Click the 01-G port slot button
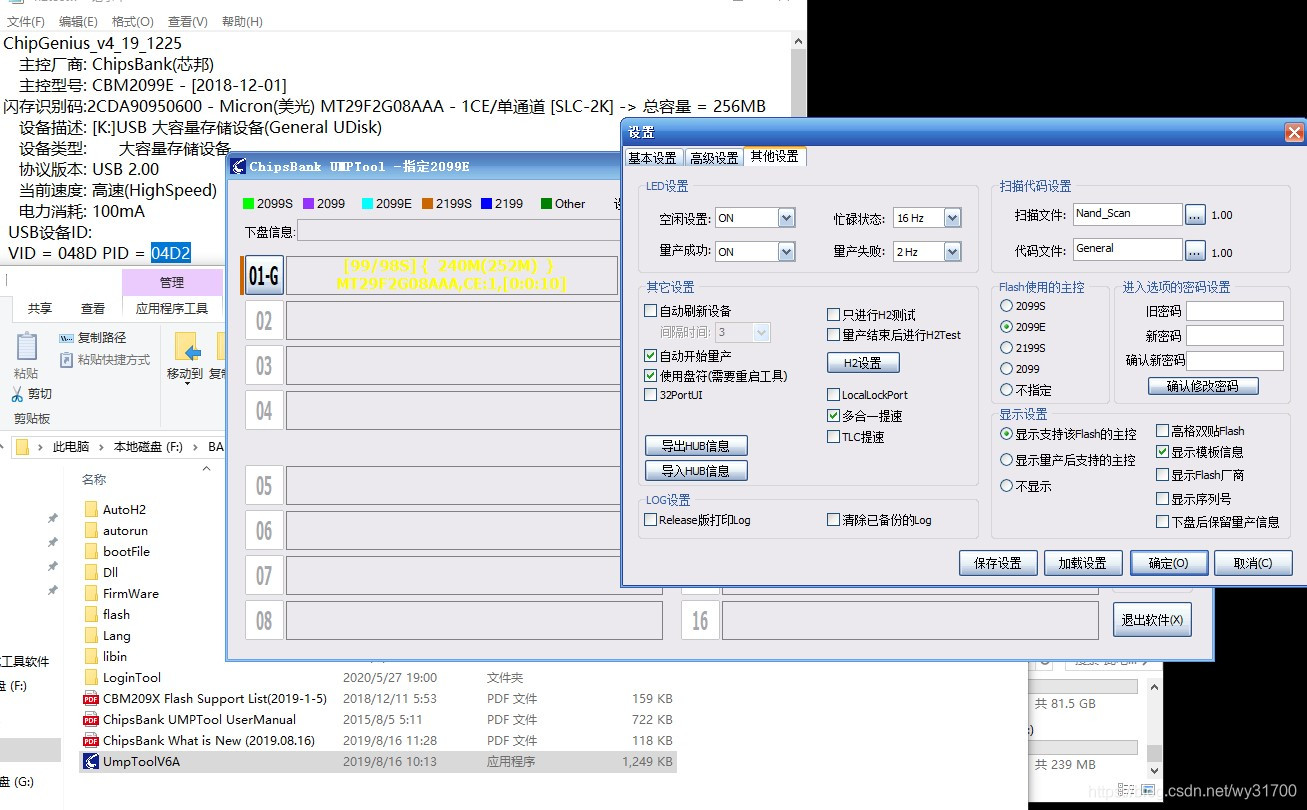1307x810 pixels. click(x=264, y=275)
